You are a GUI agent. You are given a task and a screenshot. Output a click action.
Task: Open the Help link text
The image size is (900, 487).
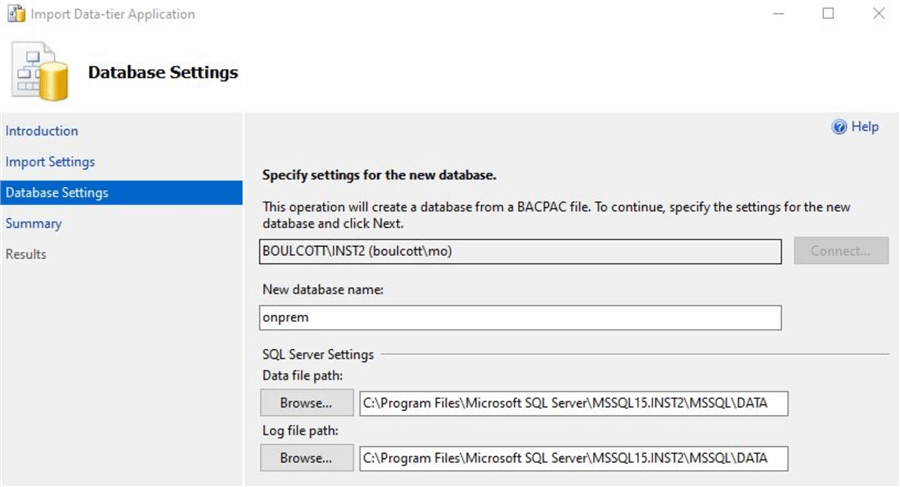tap(865, 127)
